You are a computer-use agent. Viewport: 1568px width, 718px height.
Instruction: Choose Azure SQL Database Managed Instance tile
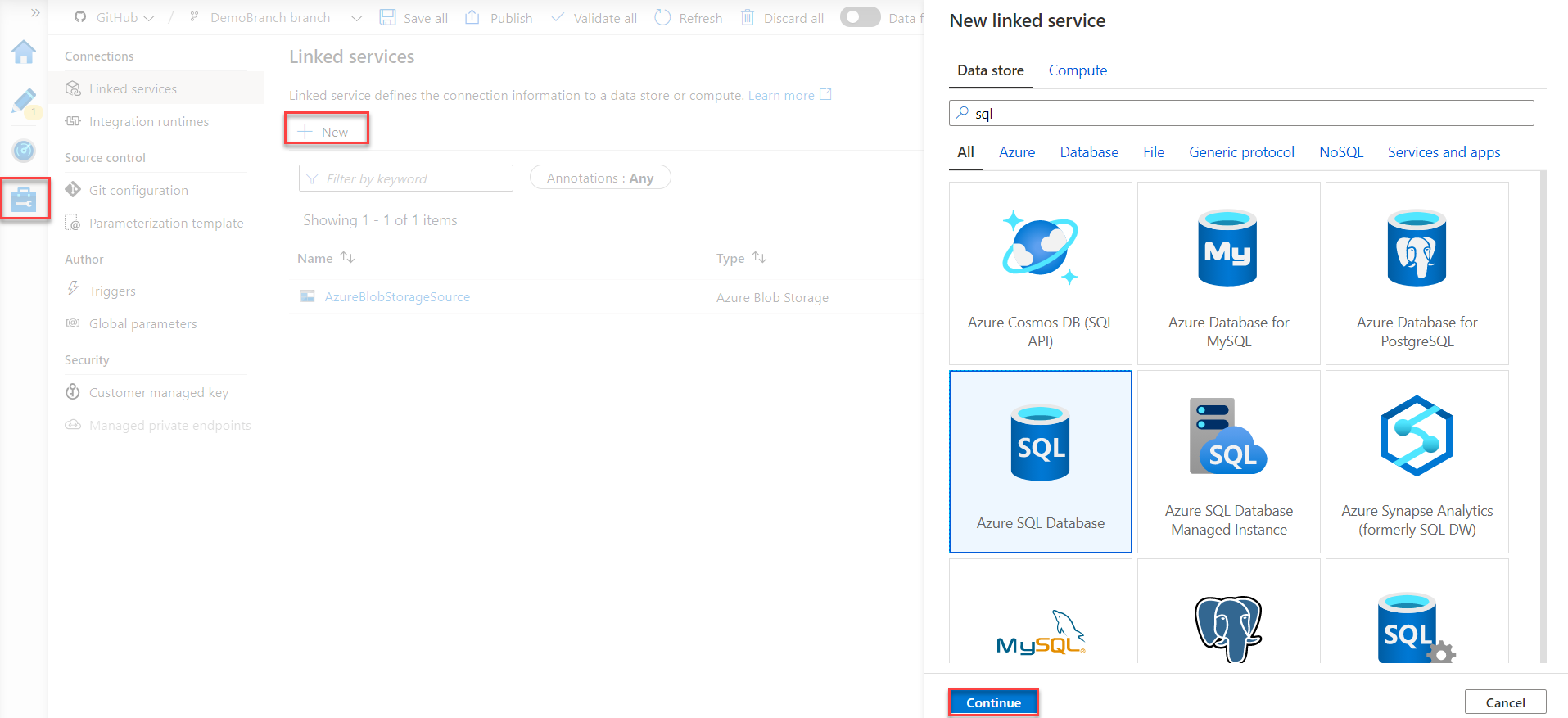click(1229, 462)
